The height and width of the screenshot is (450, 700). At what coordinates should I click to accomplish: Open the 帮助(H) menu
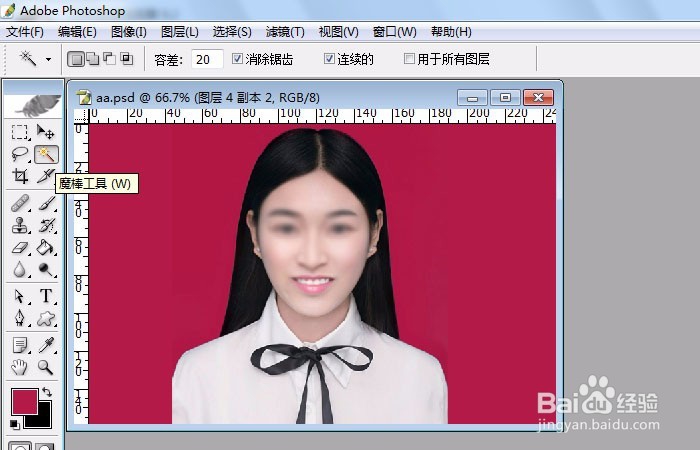[451, 32]
